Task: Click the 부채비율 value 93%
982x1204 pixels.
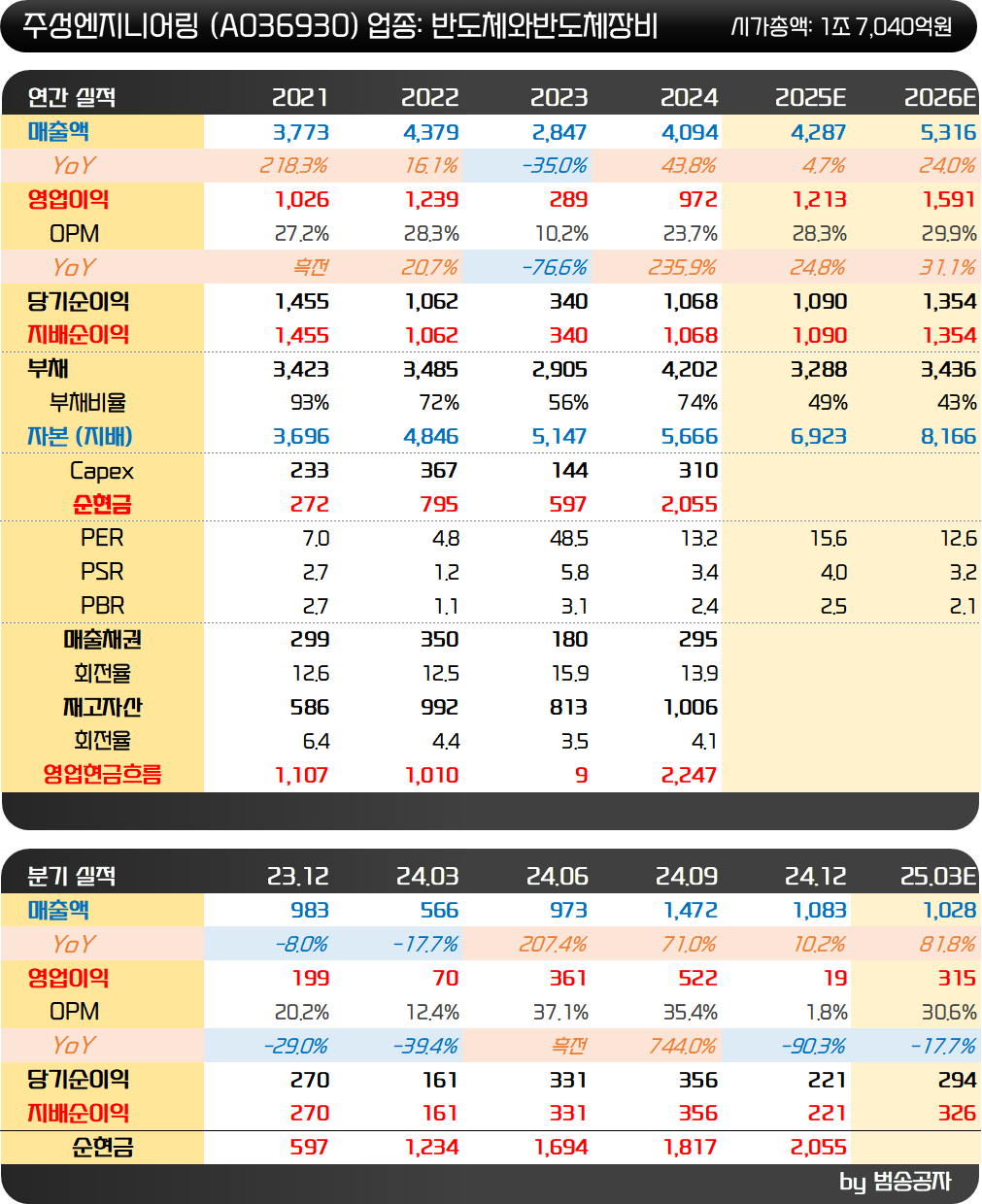Action: [x=310, y=403]
